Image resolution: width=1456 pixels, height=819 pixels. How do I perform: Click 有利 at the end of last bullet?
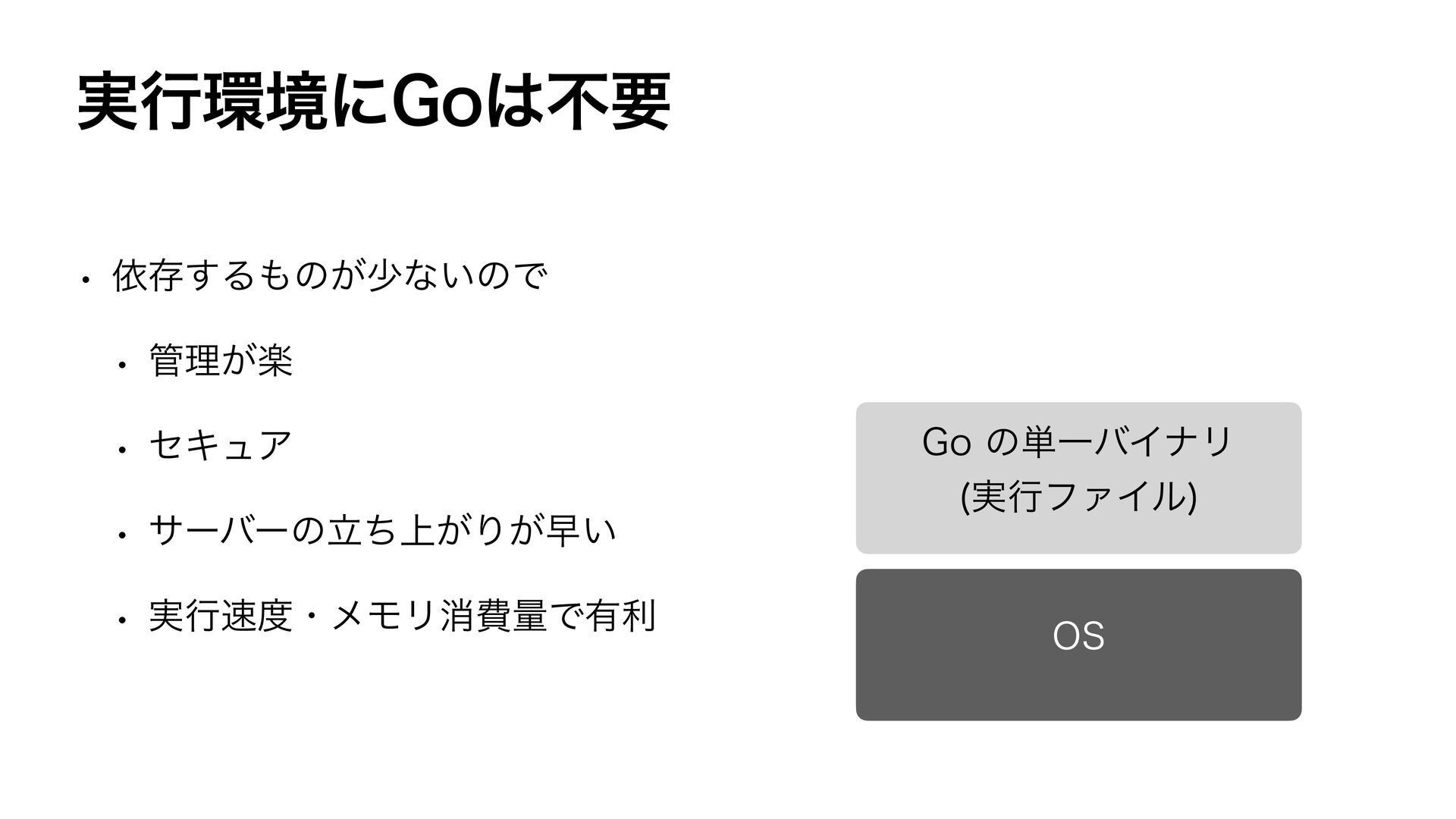tap(620, 615)
